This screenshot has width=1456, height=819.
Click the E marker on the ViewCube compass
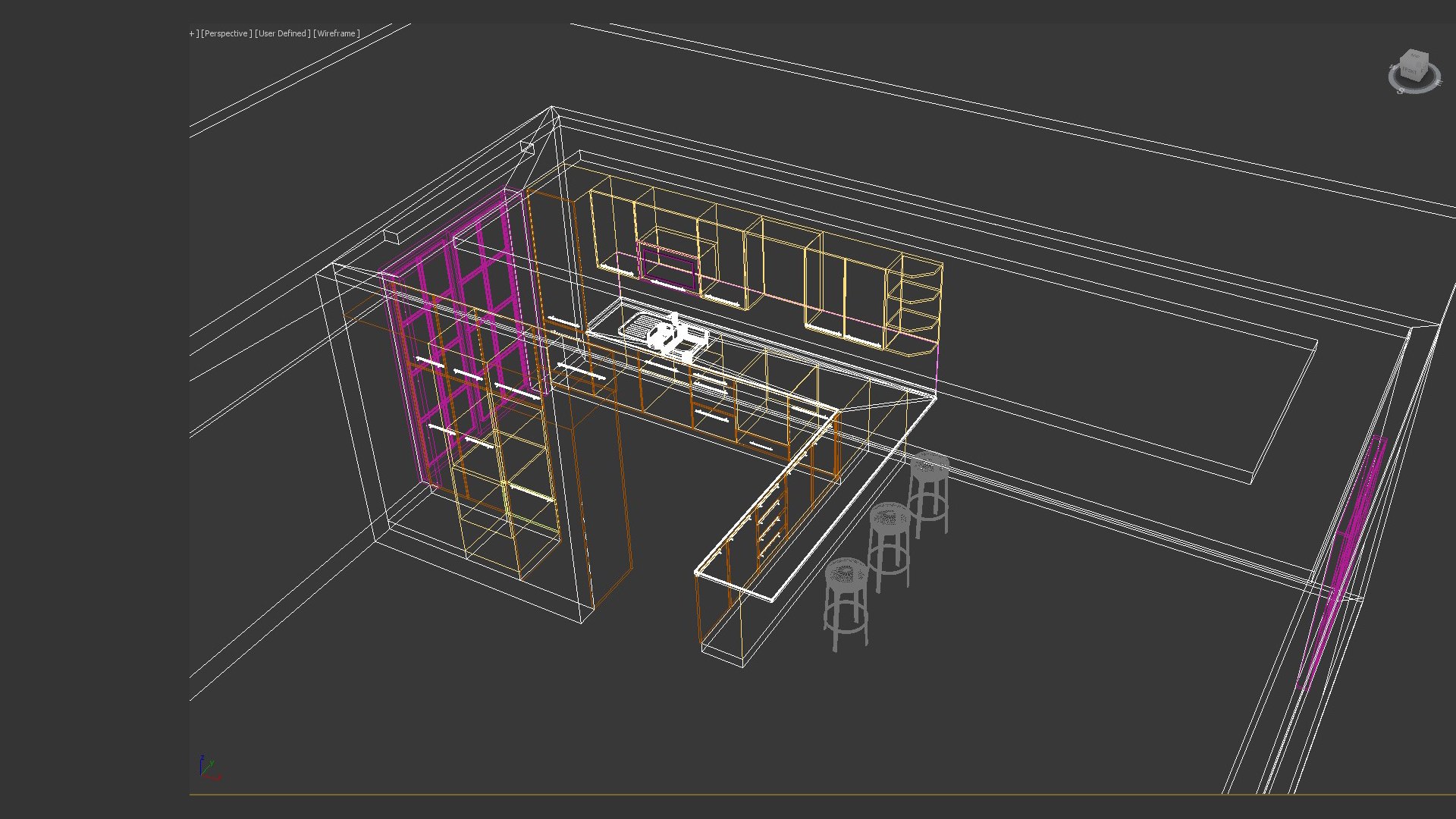coord(1439,83)
